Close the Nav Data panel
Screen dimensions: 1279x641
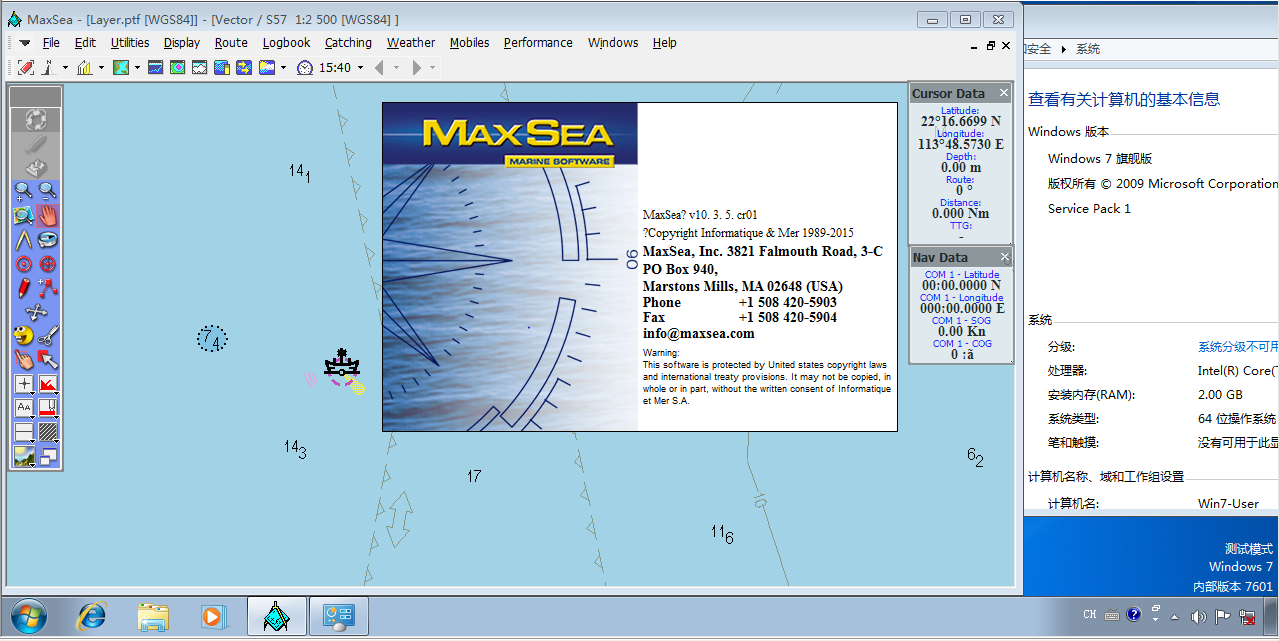click(x=1004, y=257)
